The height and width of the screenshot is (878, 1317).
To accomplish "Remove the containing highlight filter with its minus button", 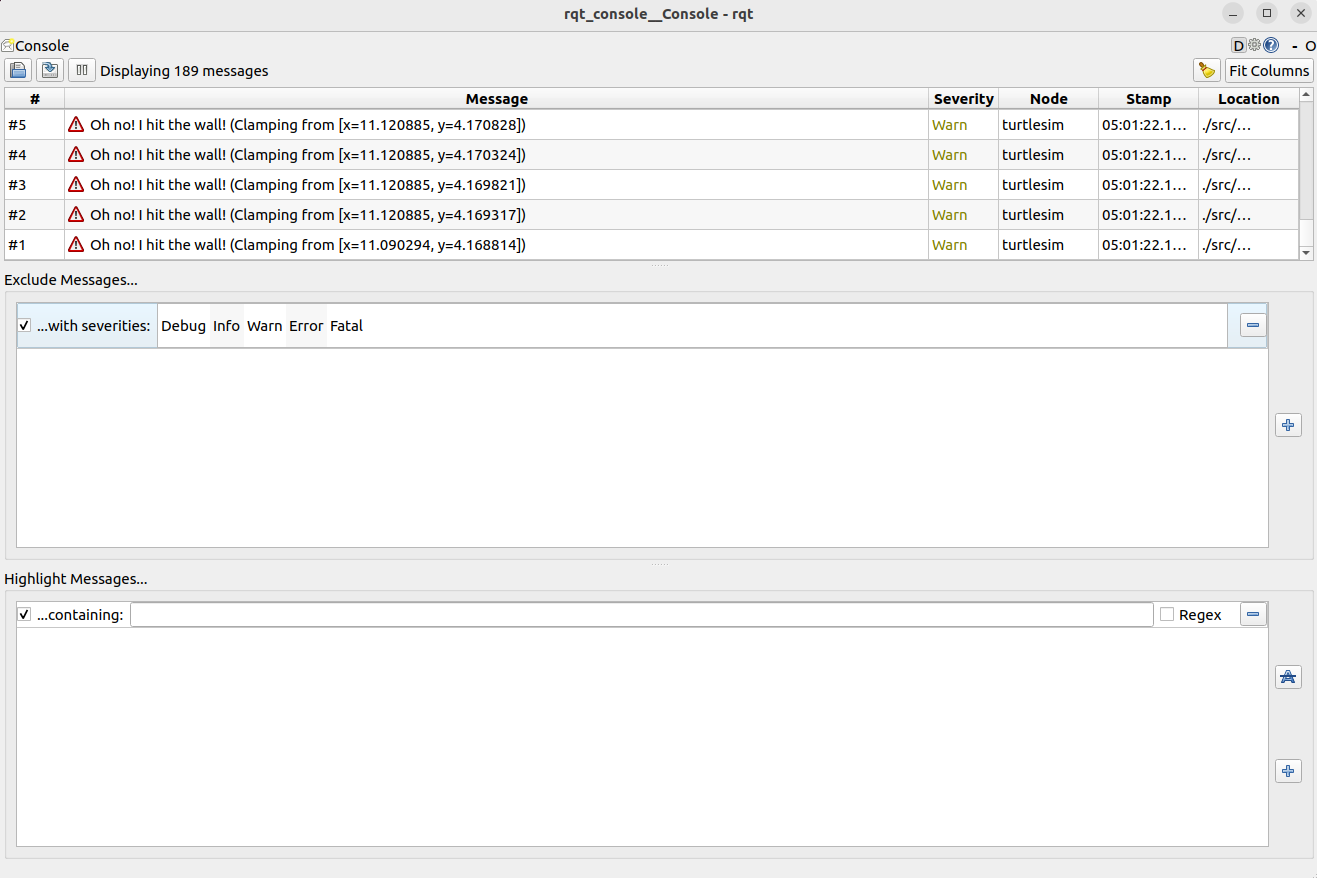I will coord(1253,615).
